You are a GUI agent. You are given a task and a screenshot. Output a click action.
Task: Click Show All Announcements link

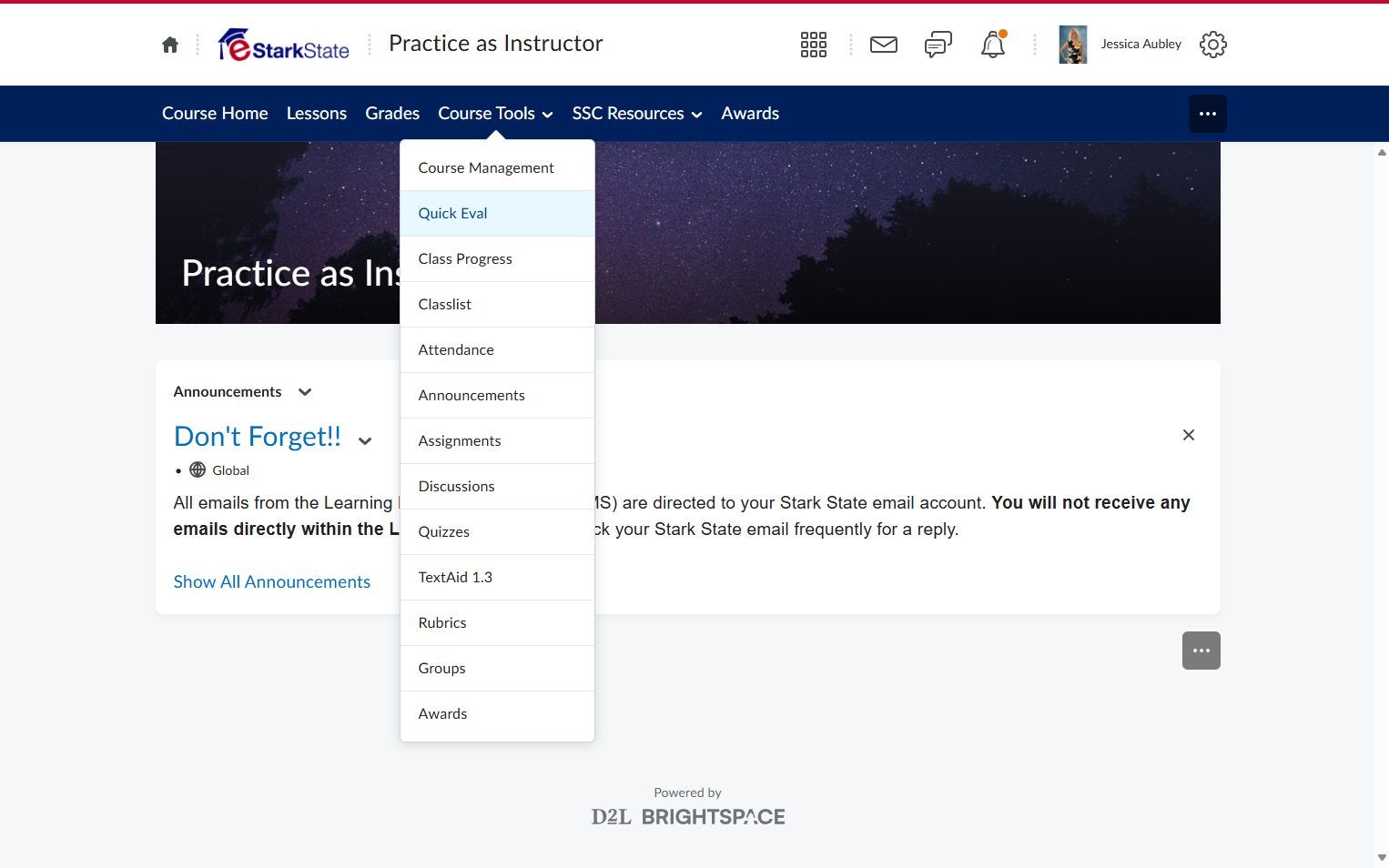pos(272,582)
